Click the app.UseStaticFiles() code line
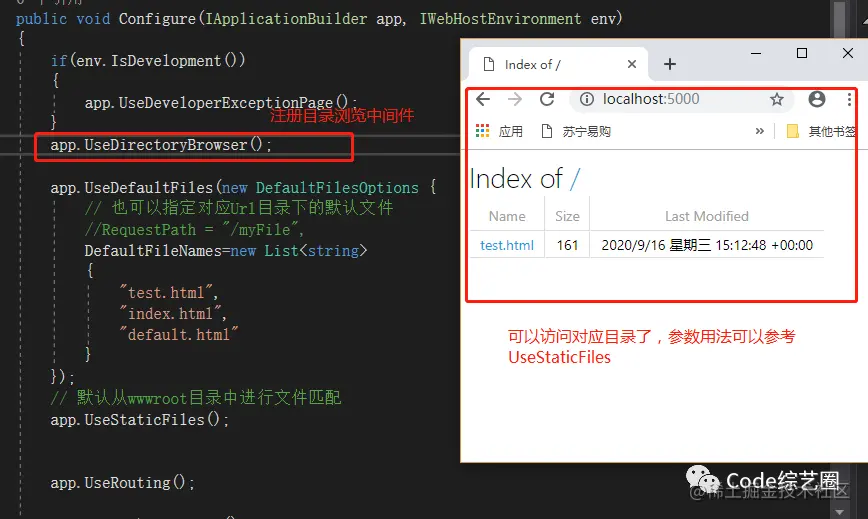The height and width of the screenshot is (519, 868). [x=140, y=420]
